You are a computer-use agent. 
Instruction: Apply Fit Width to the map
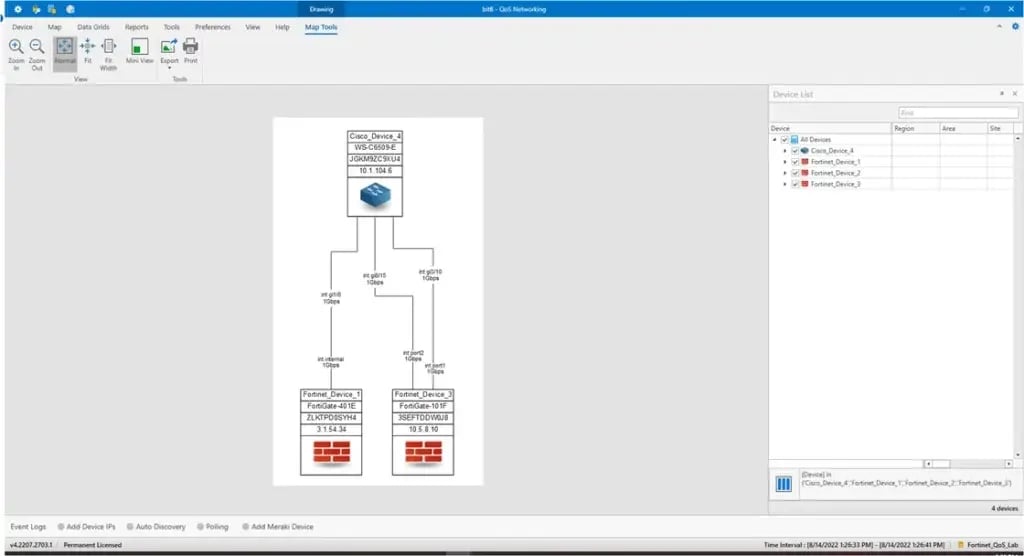click(108, 54)
